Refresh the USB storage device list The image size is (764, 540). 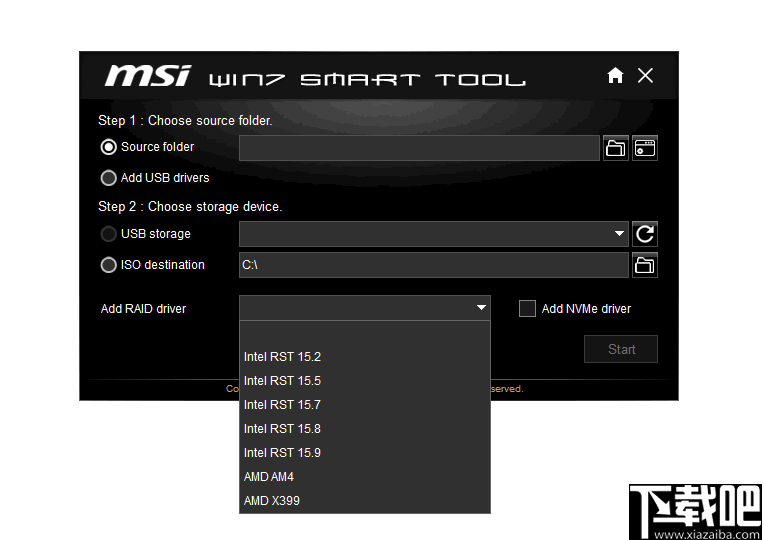645,234
